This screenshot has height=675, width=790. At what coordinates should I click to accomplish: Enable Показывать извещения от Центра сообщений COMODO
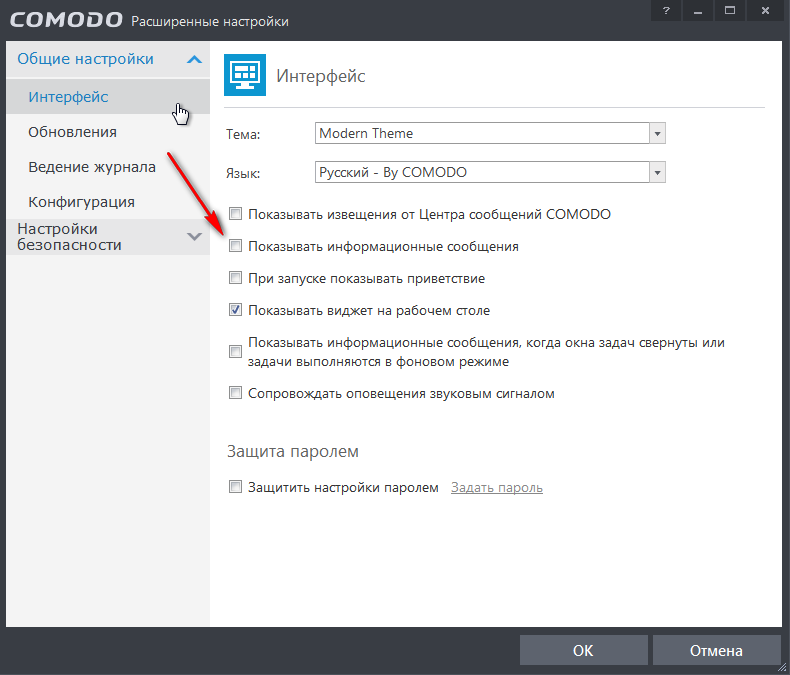236,214
